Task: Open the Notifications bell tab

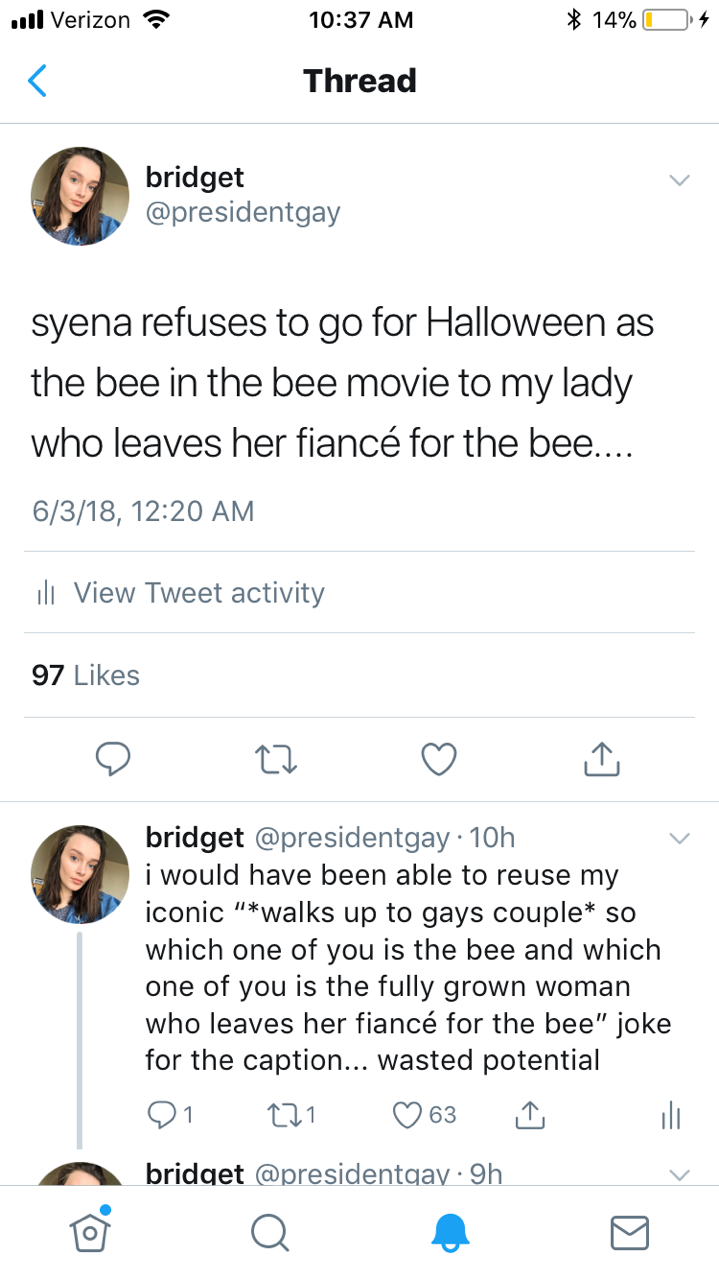Action: 450,1232
